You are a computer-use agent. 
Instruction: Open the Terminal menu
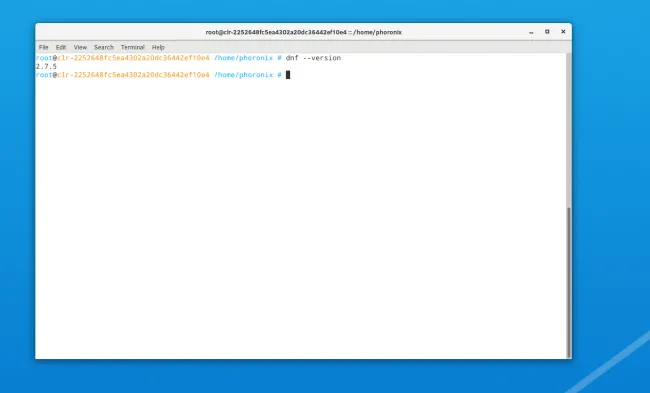click(133, 47)
